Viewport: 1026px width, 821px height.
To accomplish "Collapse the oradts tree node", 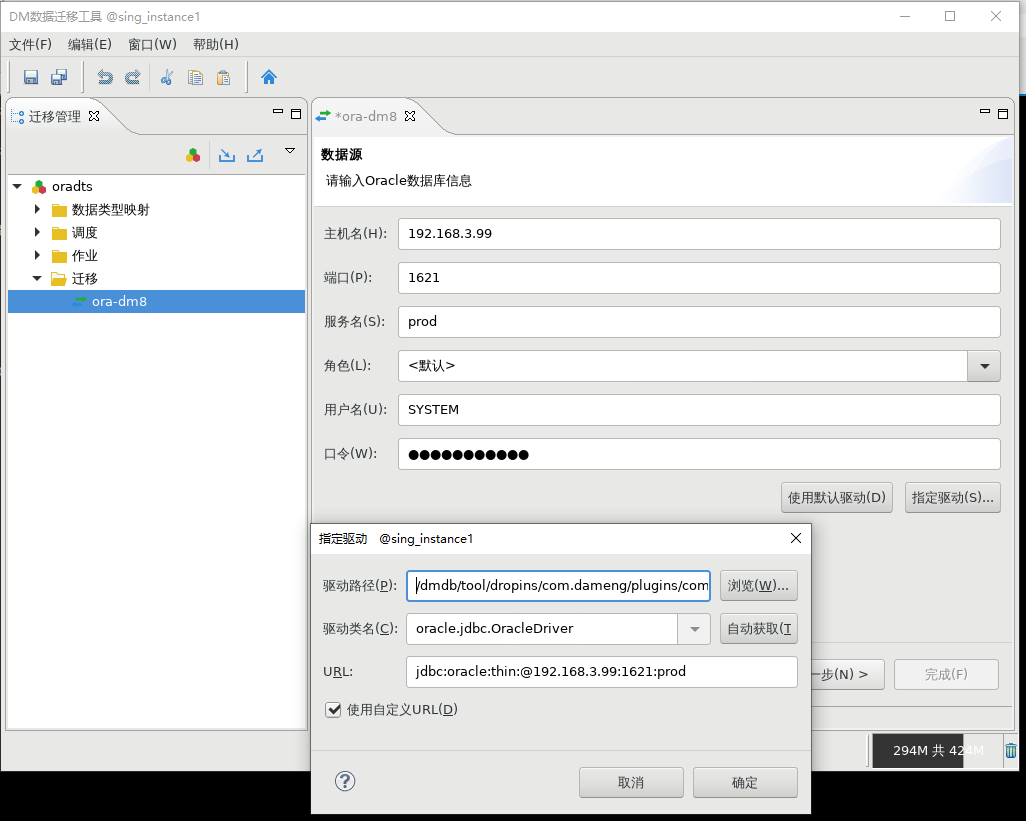I will tap(17, 187).
